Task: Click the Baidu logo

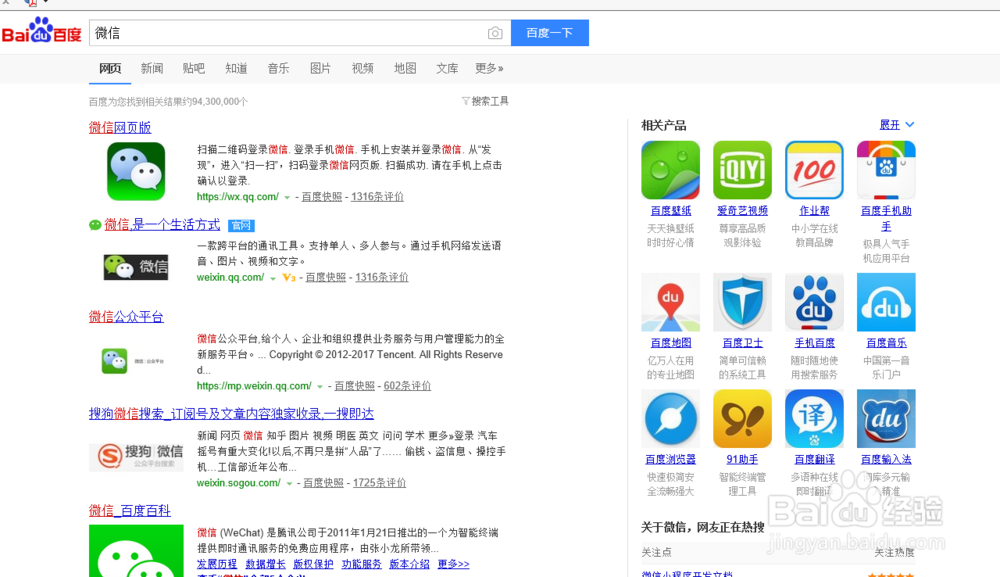Action: pos(42,30)
